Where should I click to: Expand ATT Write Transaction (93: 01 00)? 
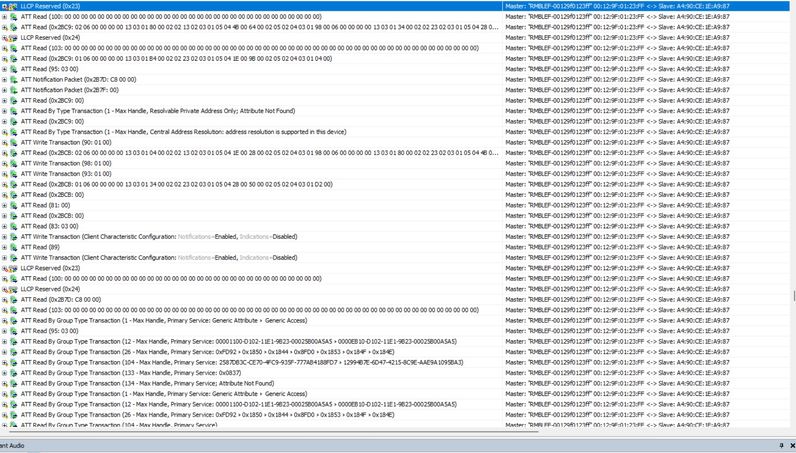(4, 174)
